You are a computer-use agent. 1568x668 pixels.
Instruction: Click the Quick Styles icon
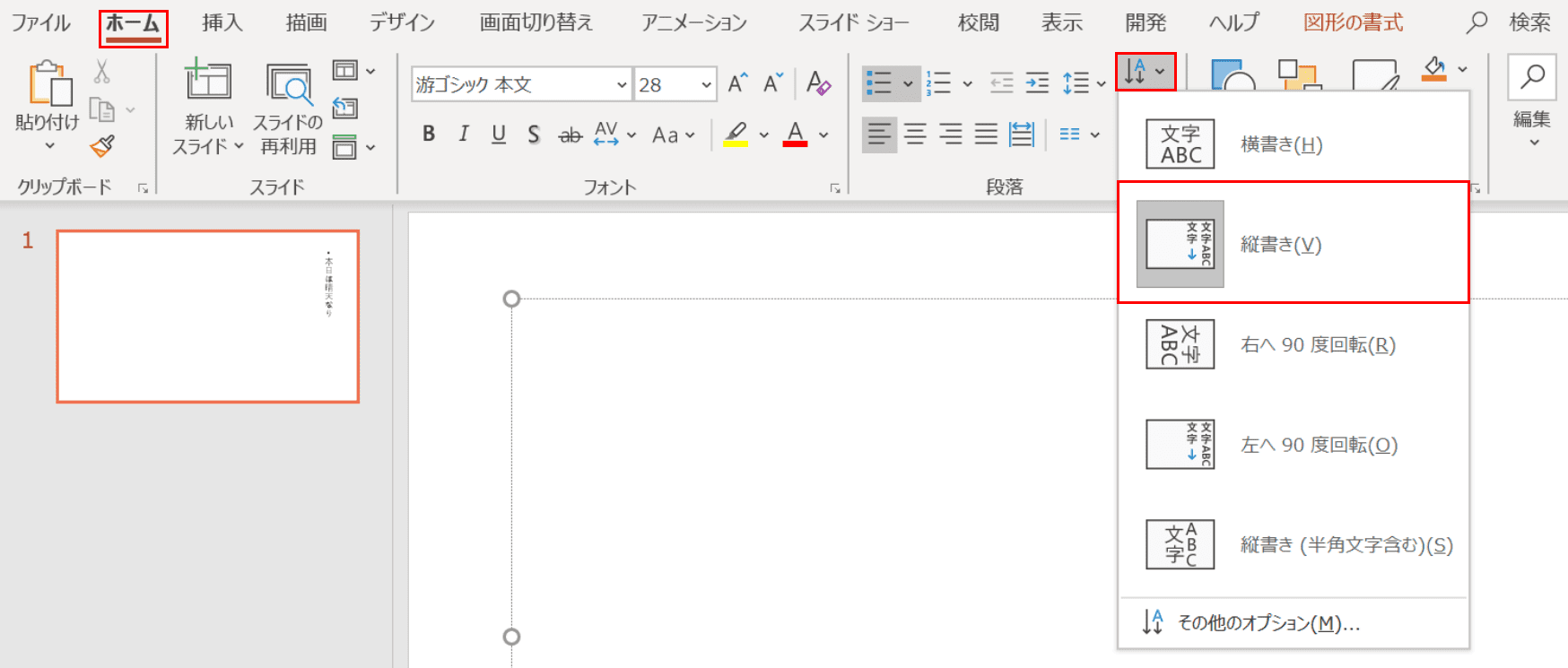[1374, 75]
